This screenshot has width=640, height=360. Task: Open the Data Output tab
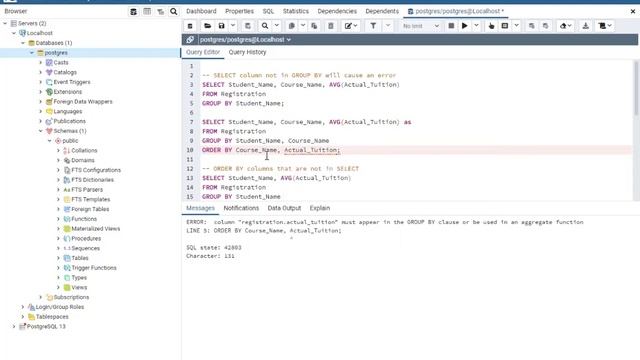point(284,208)
